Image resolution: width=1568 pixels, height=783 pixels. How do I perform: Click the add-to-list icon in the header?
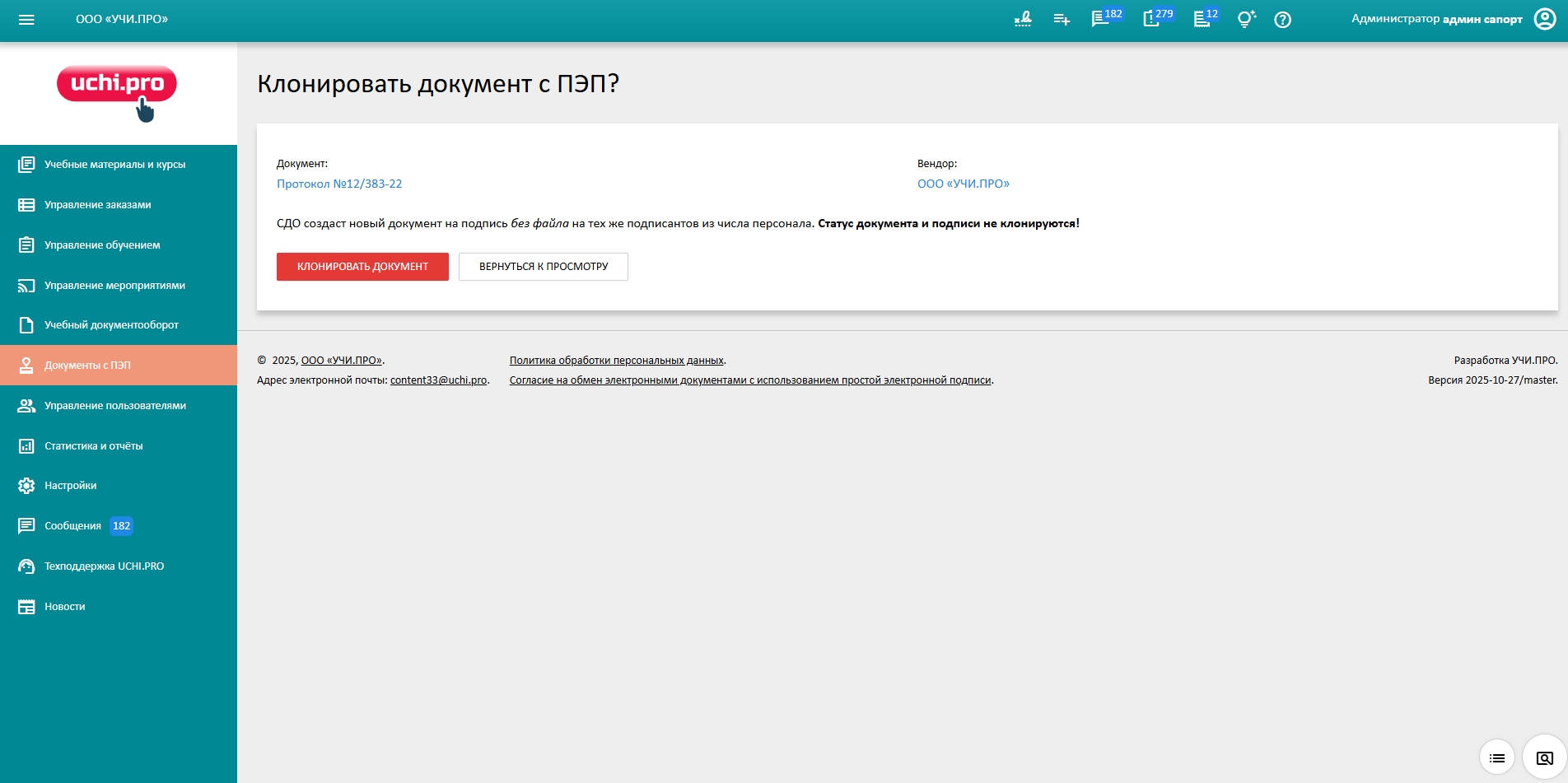(x=1062, y=20)
